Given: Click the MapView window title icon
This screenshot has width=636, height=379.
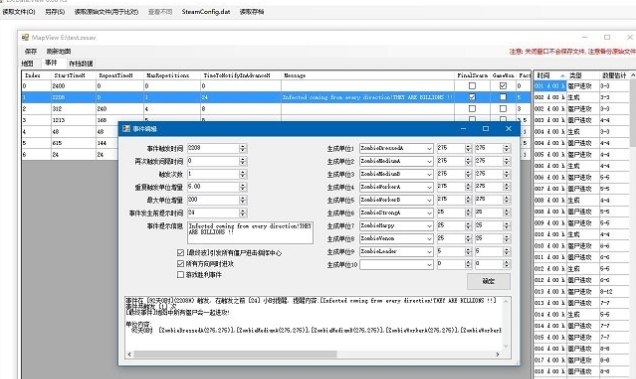Looking at the screenshot, I should click(x=25, y=37).
